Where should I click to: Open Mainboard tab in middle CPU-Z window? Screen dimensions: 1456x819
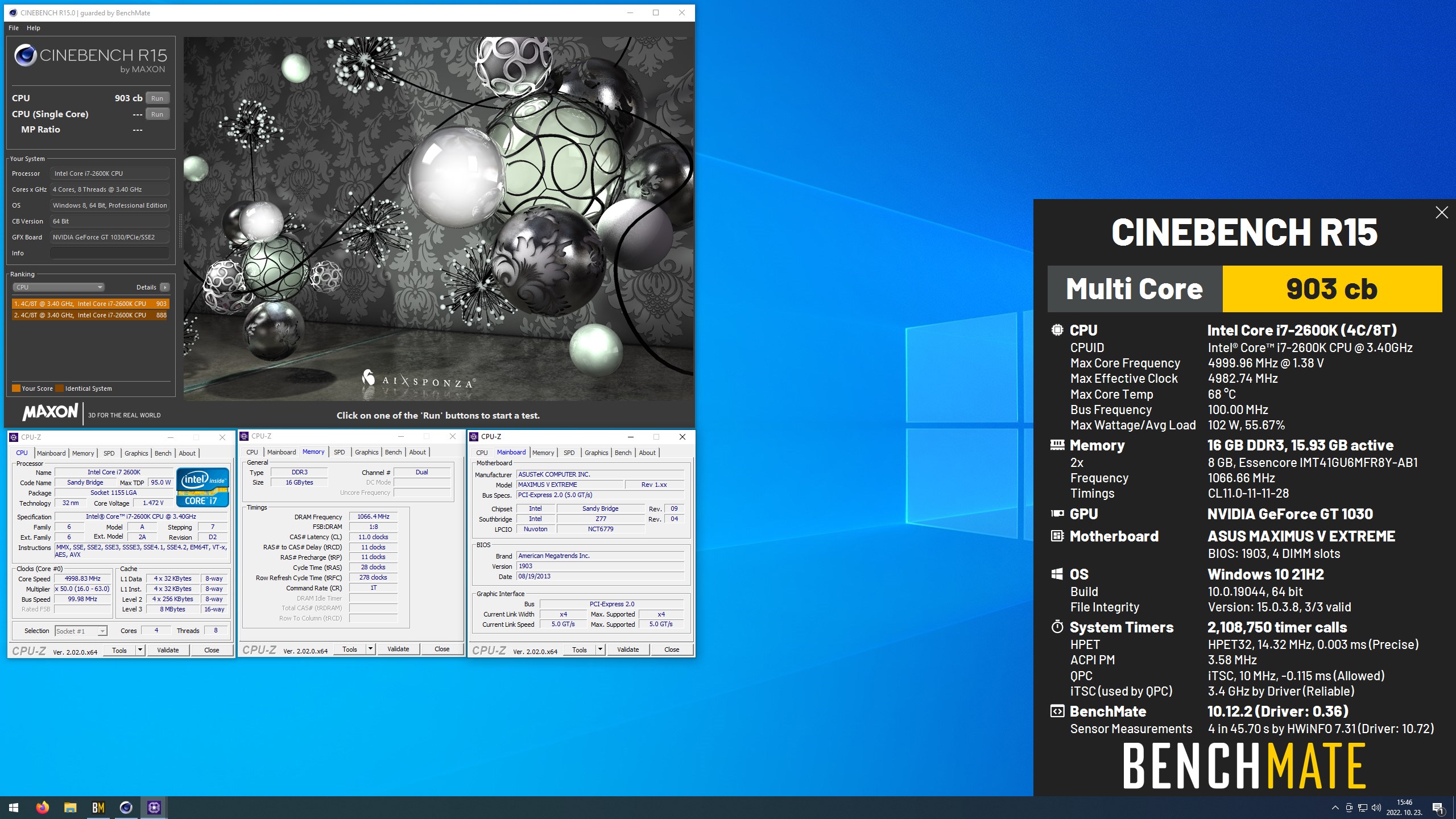click(282, 452)
